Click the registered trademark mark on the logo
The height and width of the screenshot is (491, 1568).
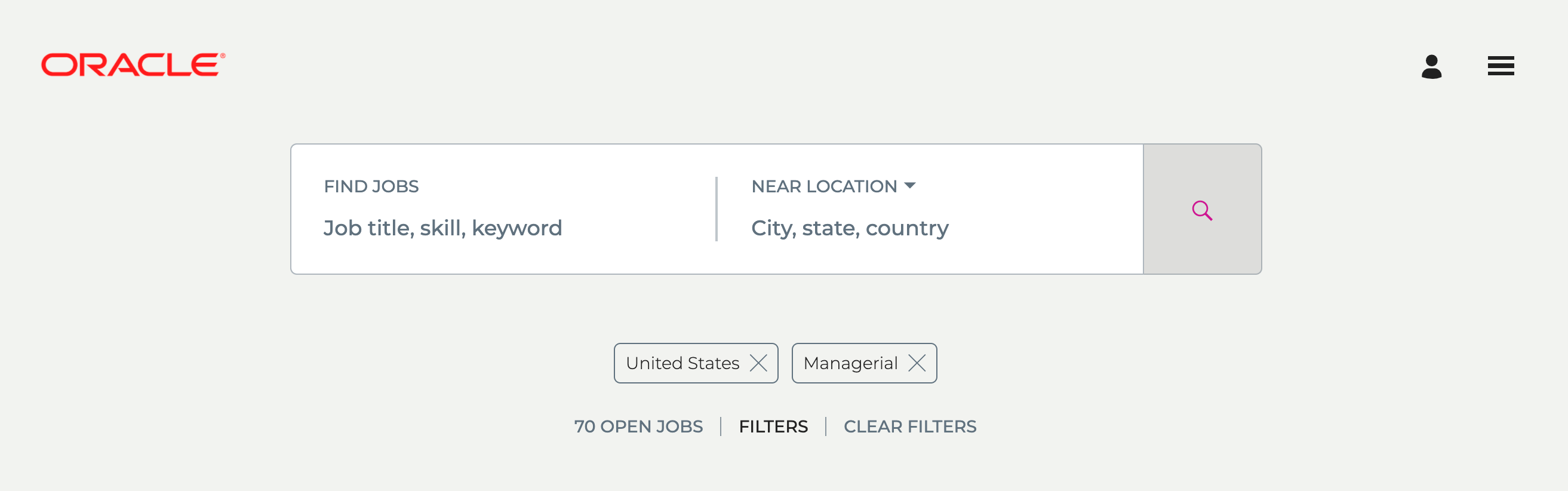pyautogui.click(x=223, y=56)
